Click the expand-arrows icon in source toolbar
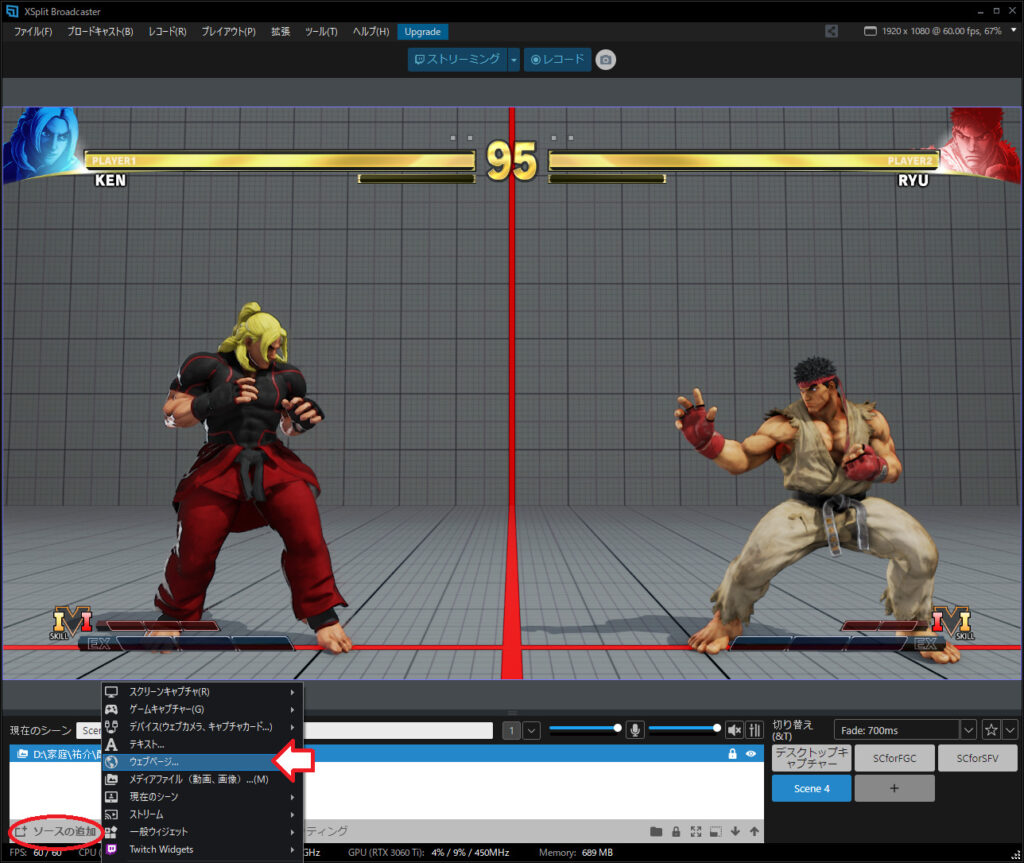1024x863 pixels. click(696, 831)
